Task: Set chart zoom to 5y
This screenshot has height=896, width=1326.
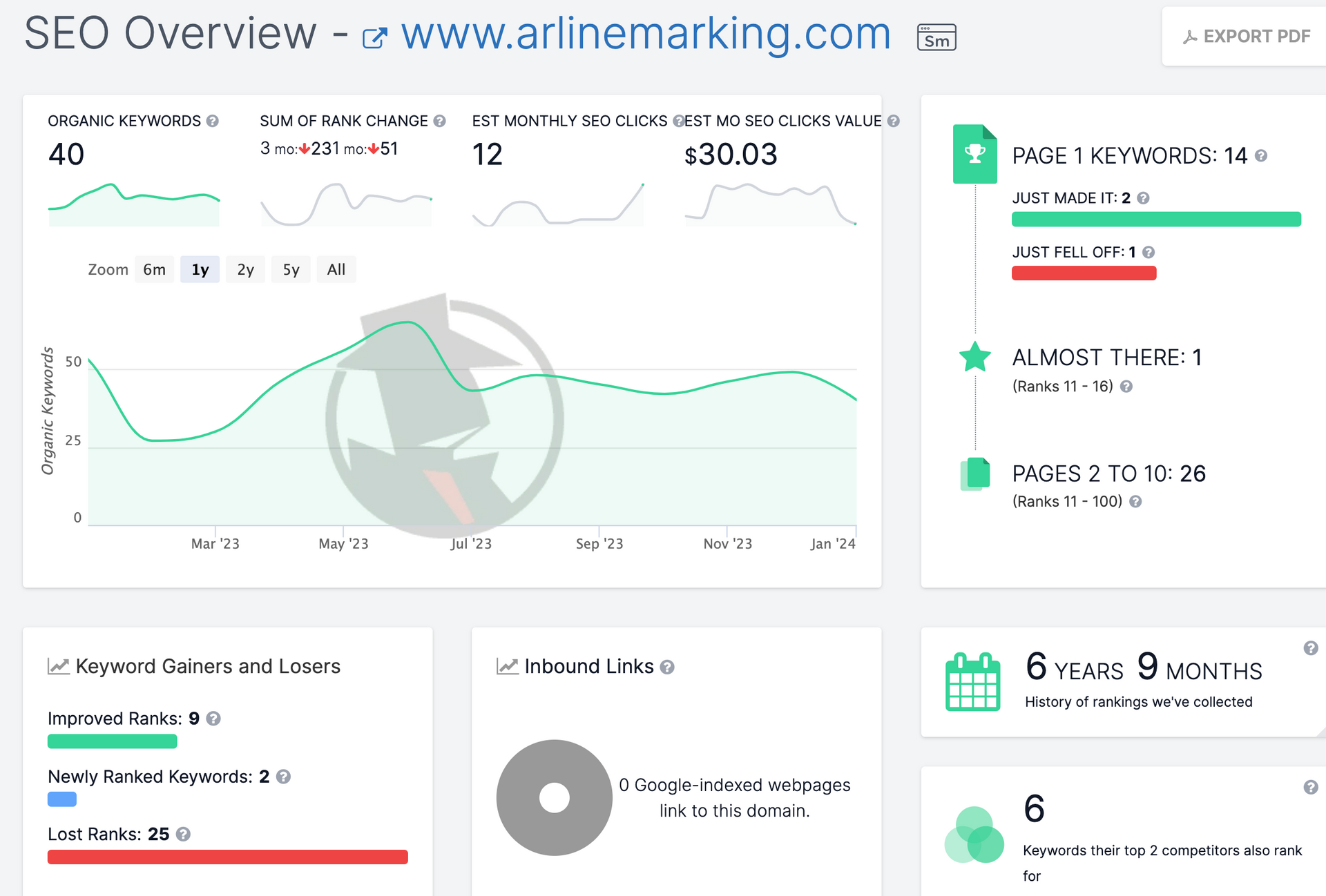Action: (291, 269)
